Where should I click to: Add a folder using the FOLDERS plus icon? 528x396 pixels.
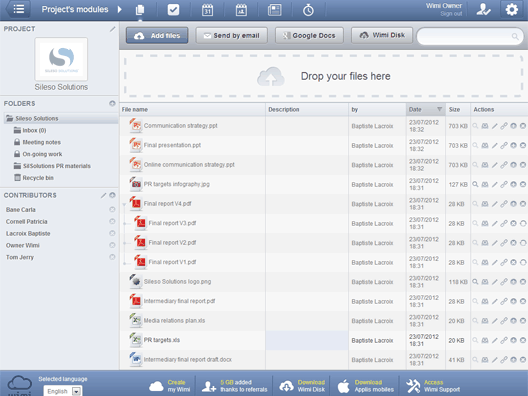(x=112, y=103)
